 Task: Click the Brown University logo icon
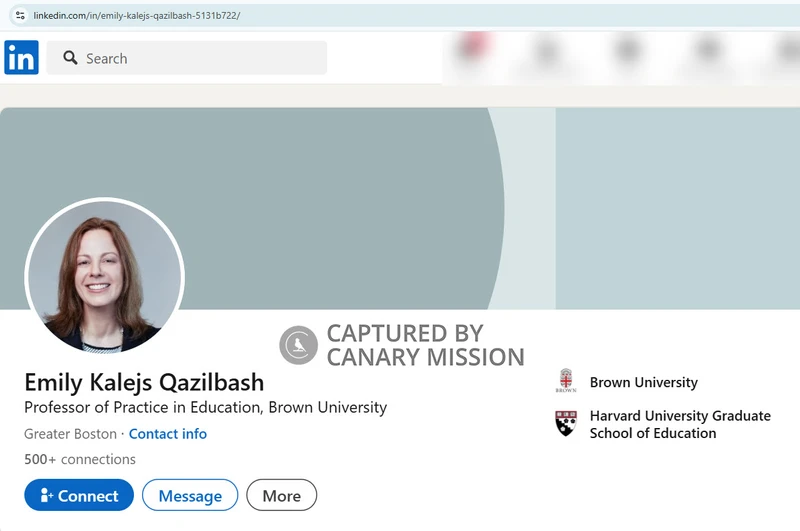[x=566, y=381]
